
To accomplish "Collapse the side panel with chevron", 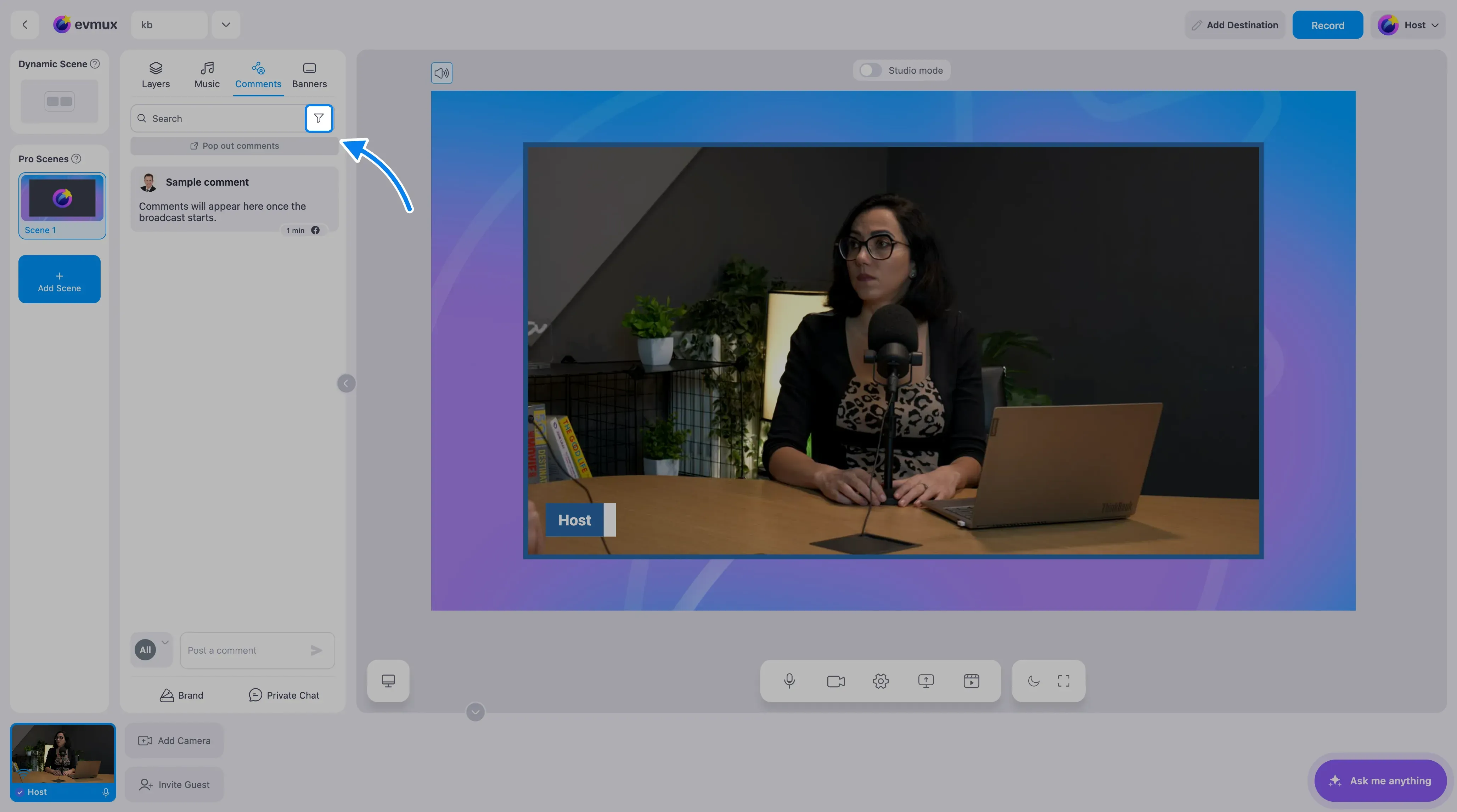I will [x=346, y=383].
